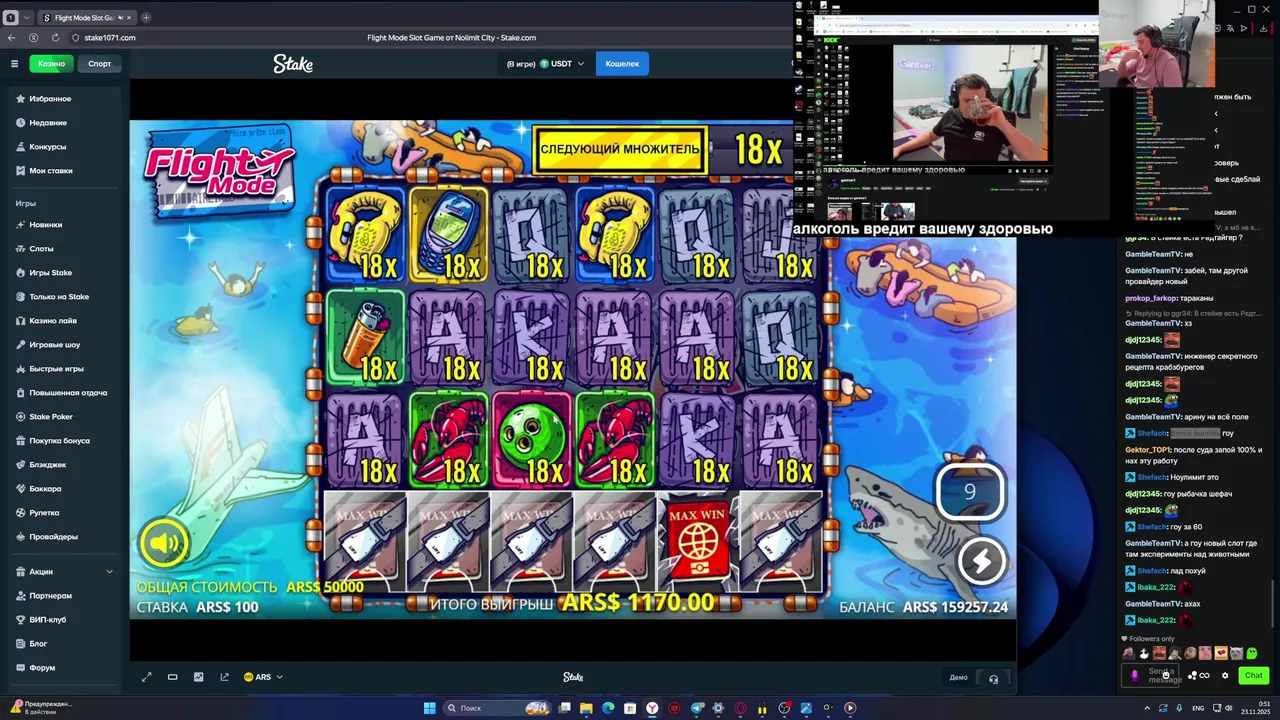The width and height of the screenshot is (1280, 720).
Task: Click the Быстрые игры icon
Action: 20,369
